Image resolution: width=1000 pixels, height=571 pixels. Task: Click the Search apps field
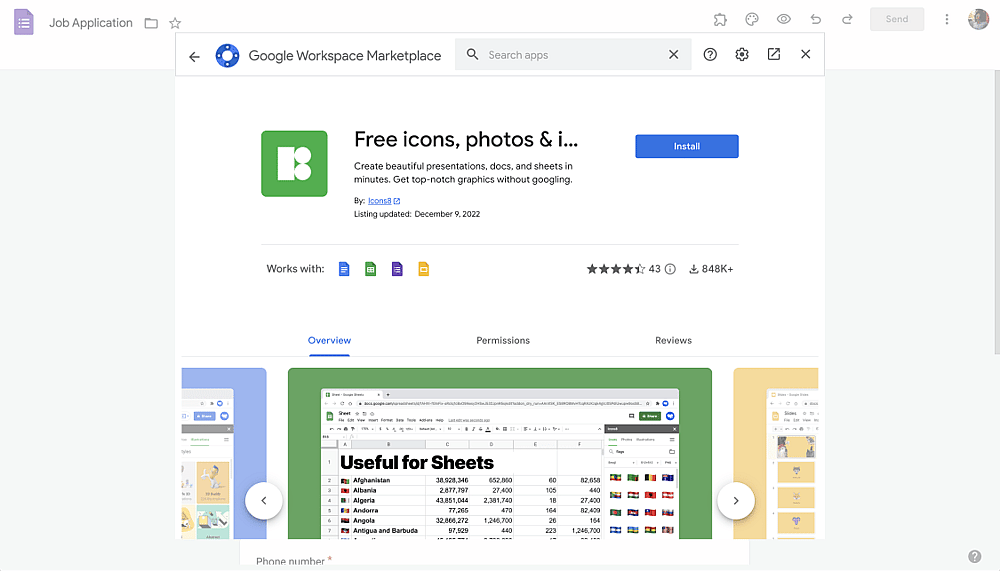[573, 55]
